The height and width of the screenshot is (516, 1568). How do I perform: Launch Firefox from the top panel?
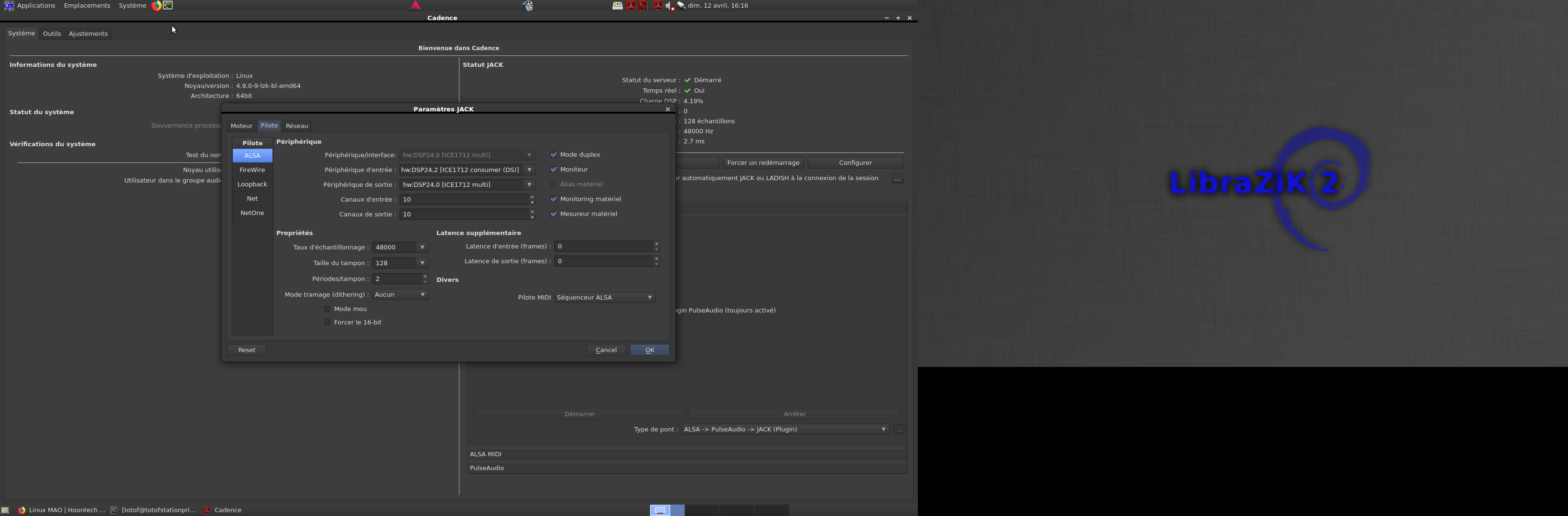click(156, 5)
